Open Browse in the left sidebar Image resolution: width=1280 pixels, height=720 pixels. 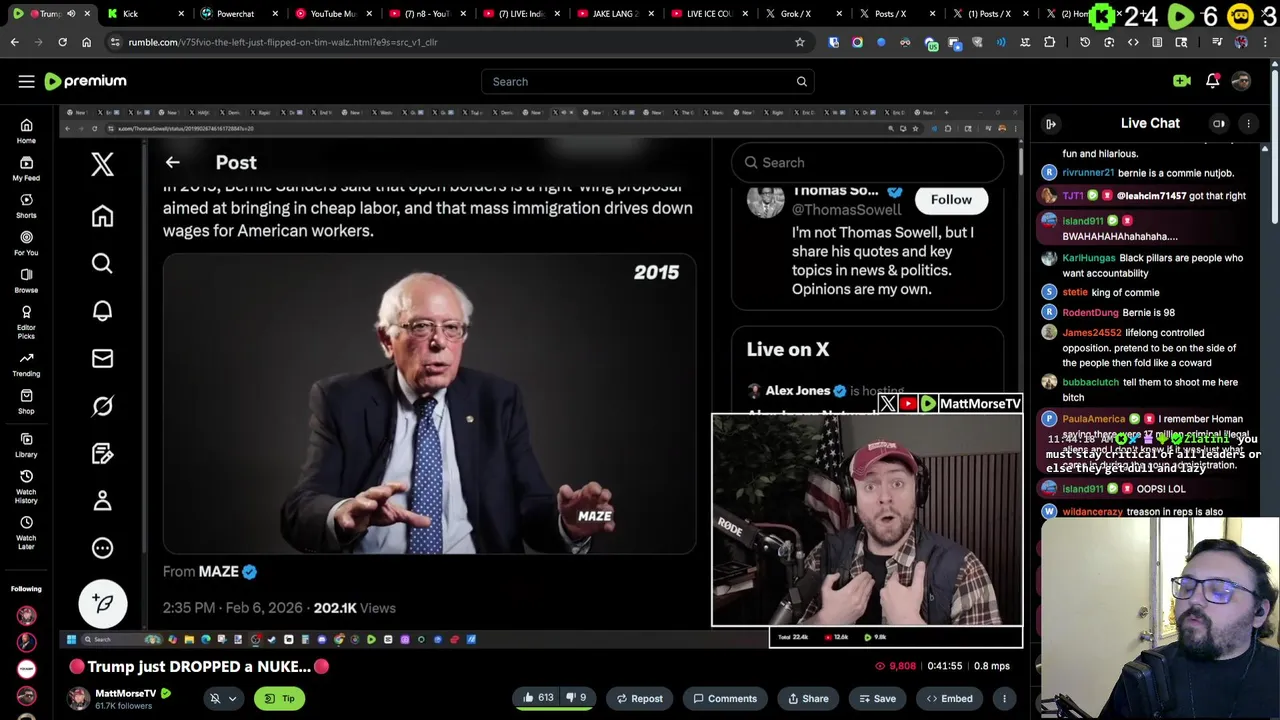click(x=26, y=281)
